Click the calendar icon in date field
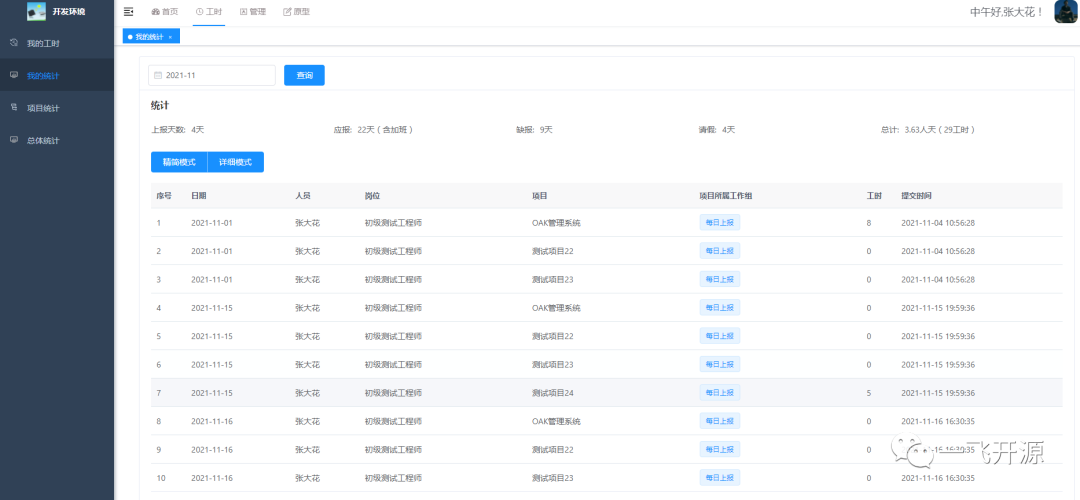The height and width of the screenshot is (500, 1080). 158,75
